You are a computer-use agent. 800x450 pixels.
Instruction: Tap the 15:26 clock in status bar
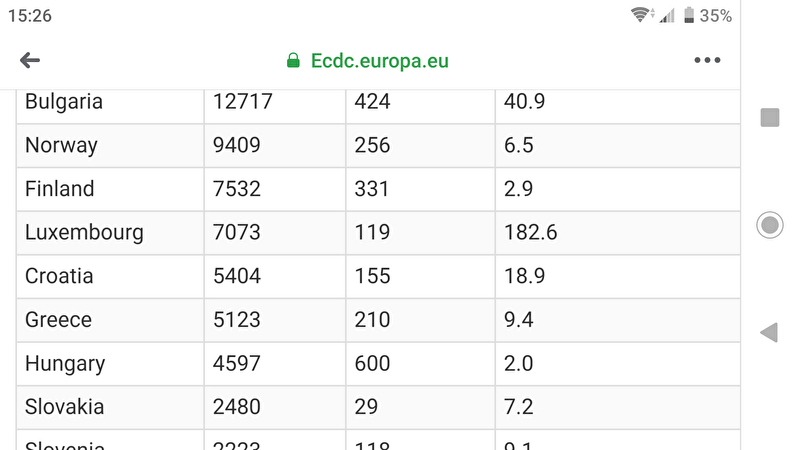point(30,15)
